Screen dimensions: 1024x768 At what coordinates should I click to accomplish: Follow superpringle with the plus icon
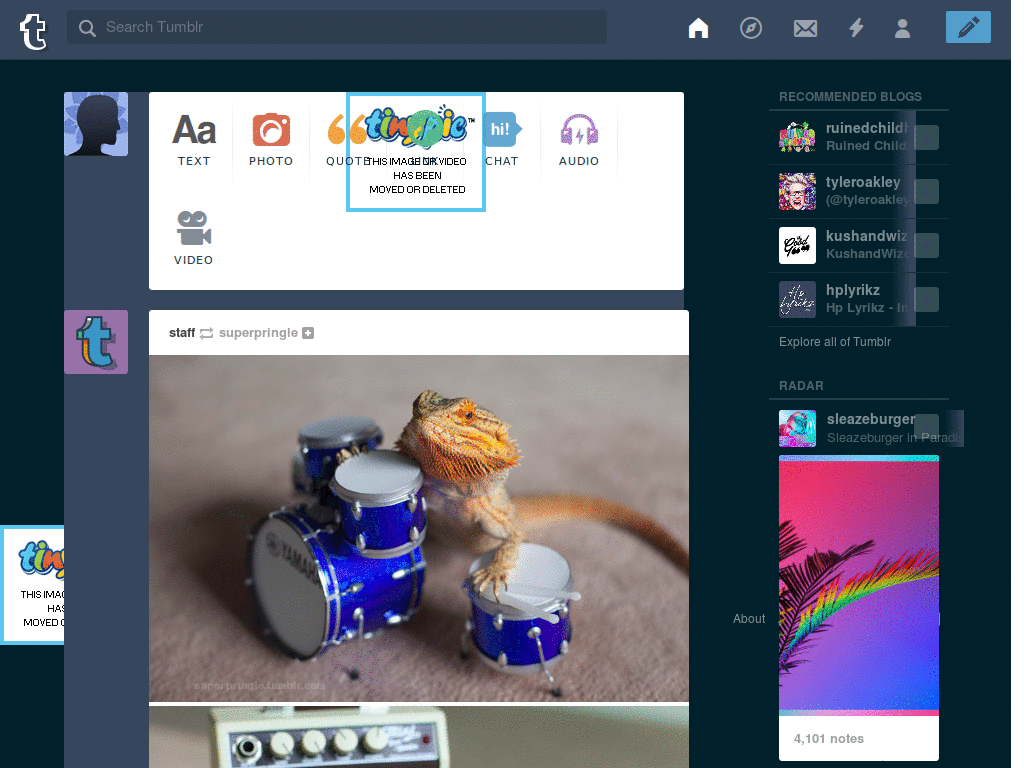(308, 333)
